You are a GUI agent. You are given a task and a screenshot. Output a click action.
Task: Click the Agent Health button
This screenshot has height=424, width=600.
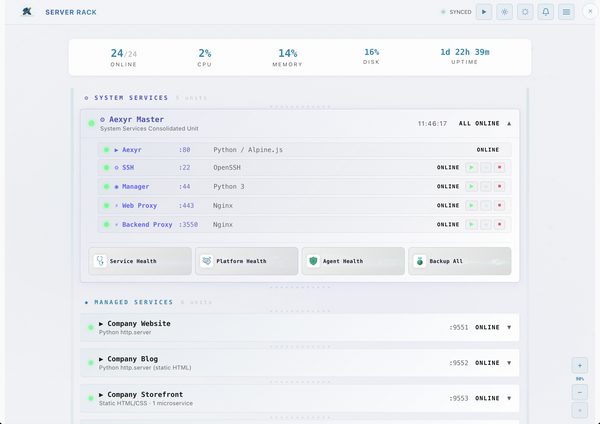coord(353,261)
